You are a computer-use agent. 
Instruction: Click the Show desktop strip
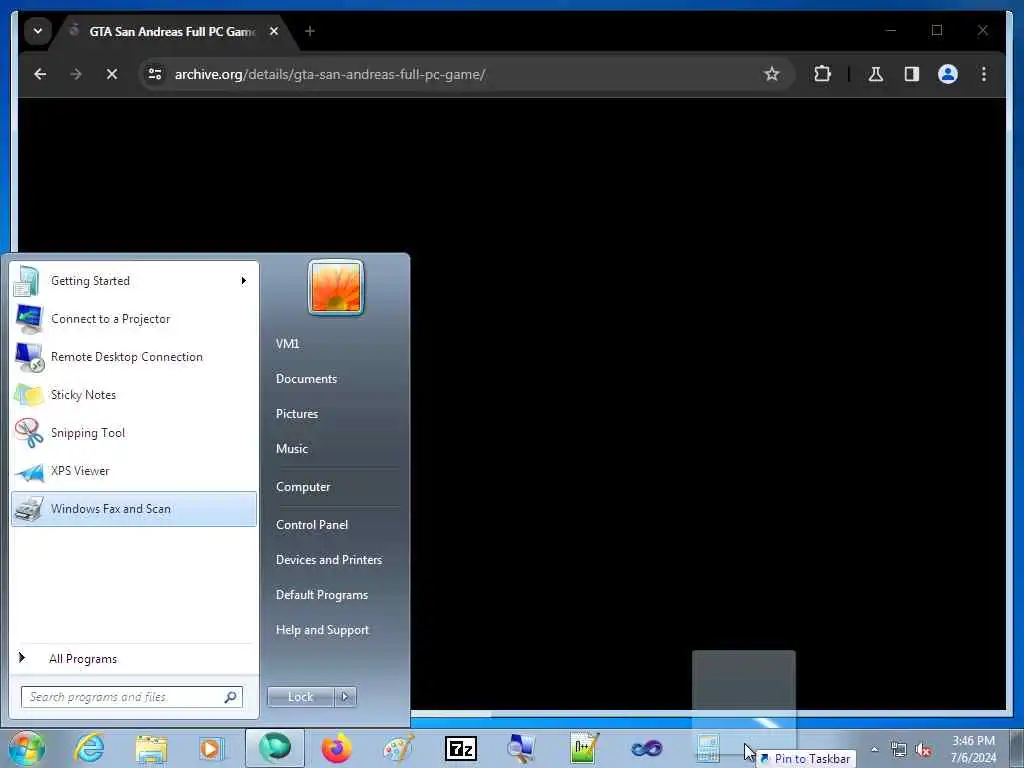tap(1016, 749)
